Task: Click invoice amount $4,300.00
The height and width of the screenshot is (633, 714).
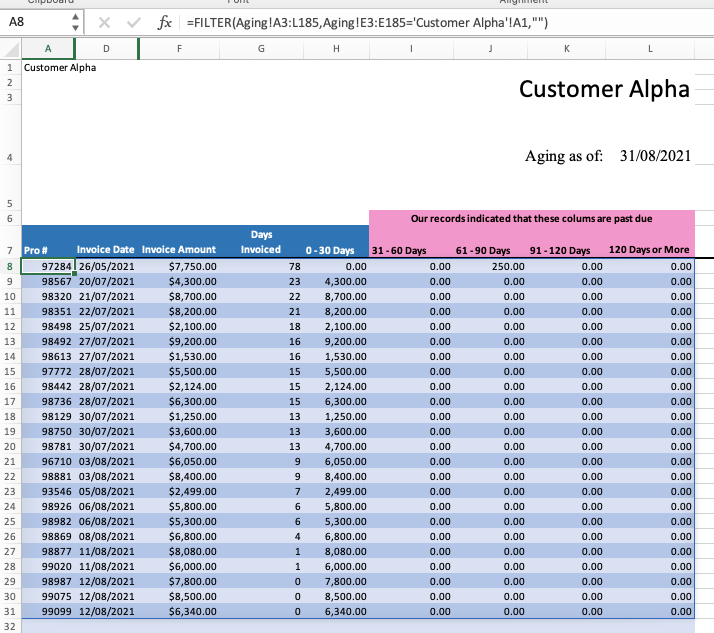Action: pyautogui.click(x=193, y=281)
